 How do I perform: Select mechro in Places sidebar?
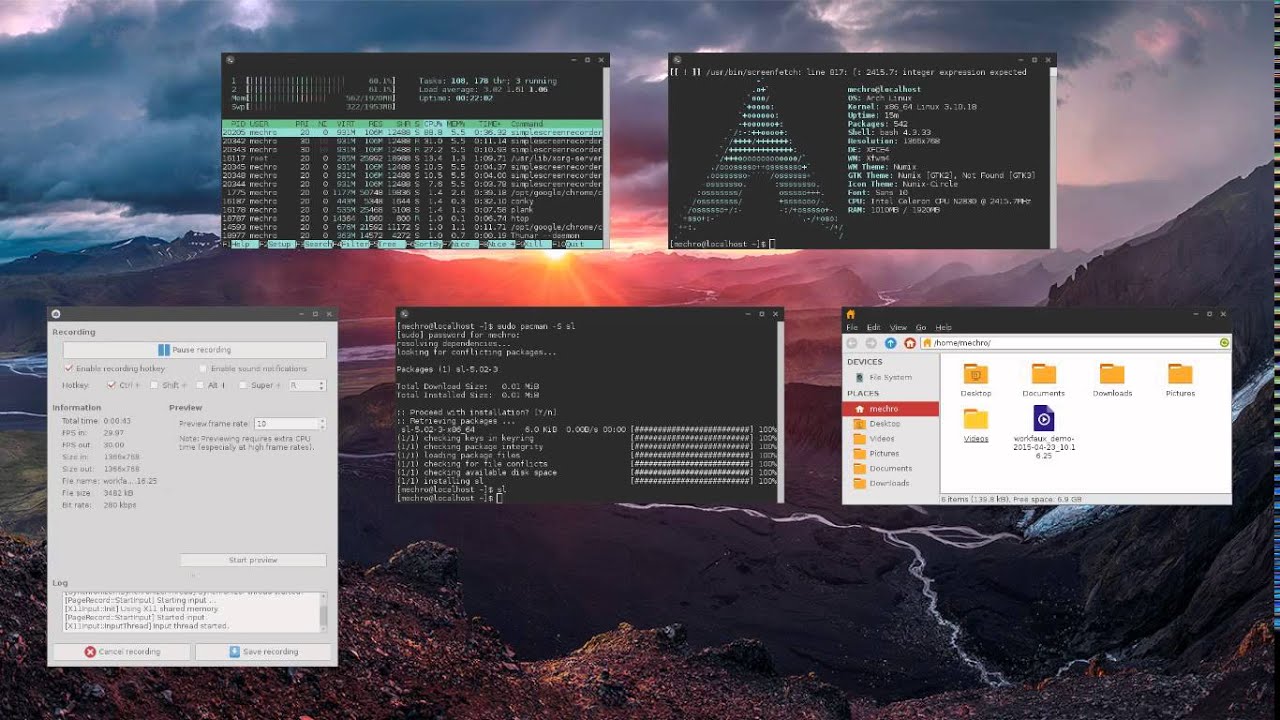coord(890,409)
